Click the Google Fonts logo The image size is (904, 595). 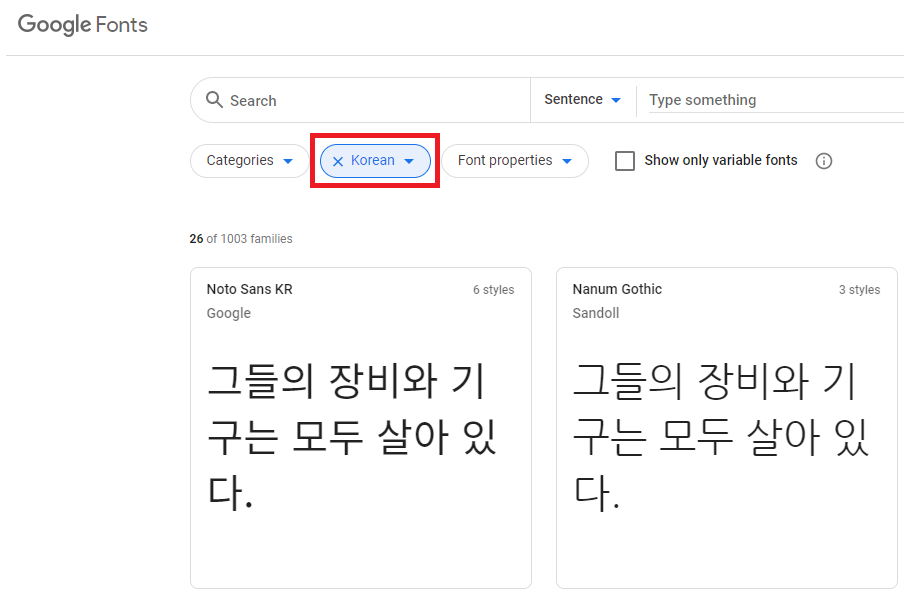[x=82, y=25]
